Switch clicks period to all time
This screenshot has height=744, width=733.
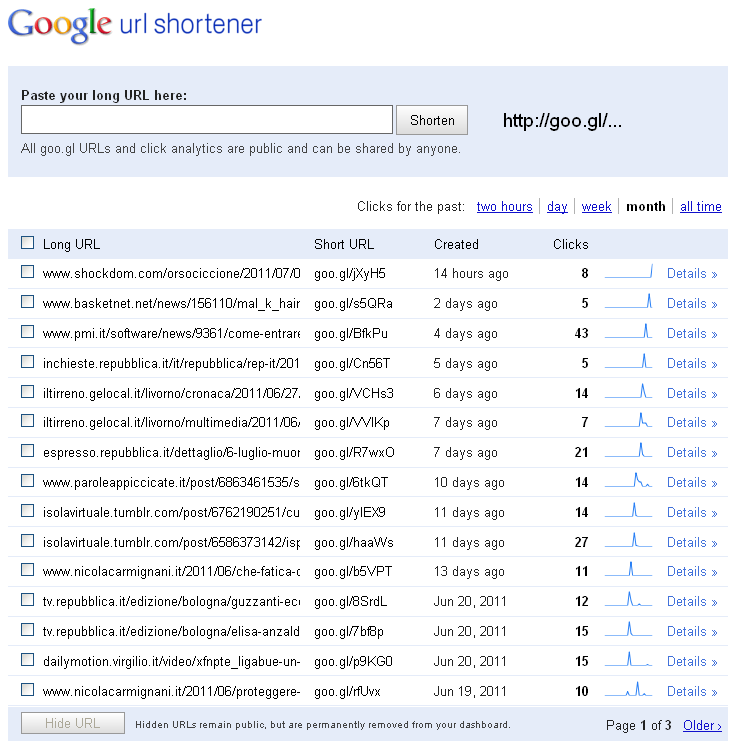pos(701,207)
